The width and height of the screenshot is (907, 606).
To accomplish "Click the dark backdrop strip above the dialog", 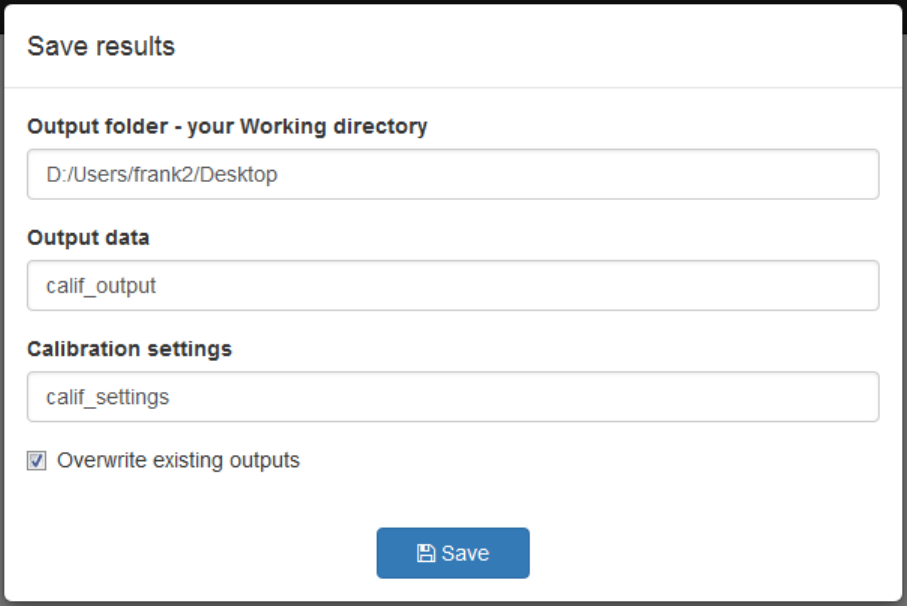I will [453, 2].
